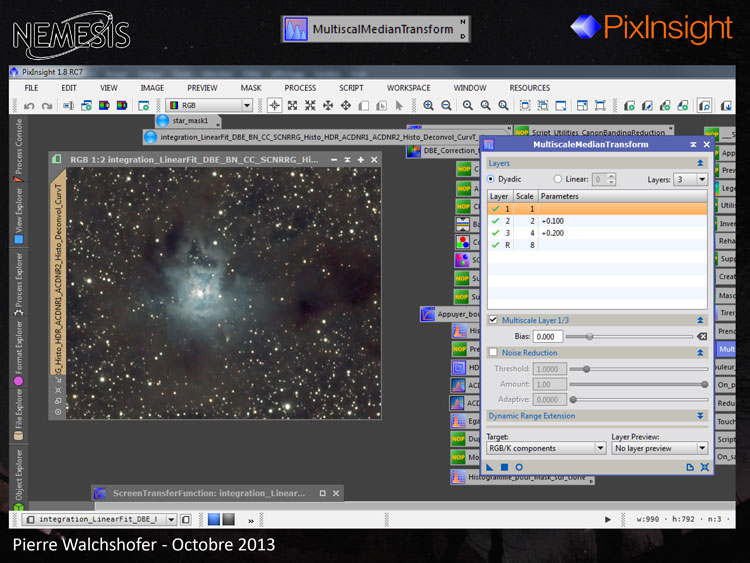Viewport: 750px width, 563px height.
Task: Click the DBE_Correction process icon
Action: [413, 151]
